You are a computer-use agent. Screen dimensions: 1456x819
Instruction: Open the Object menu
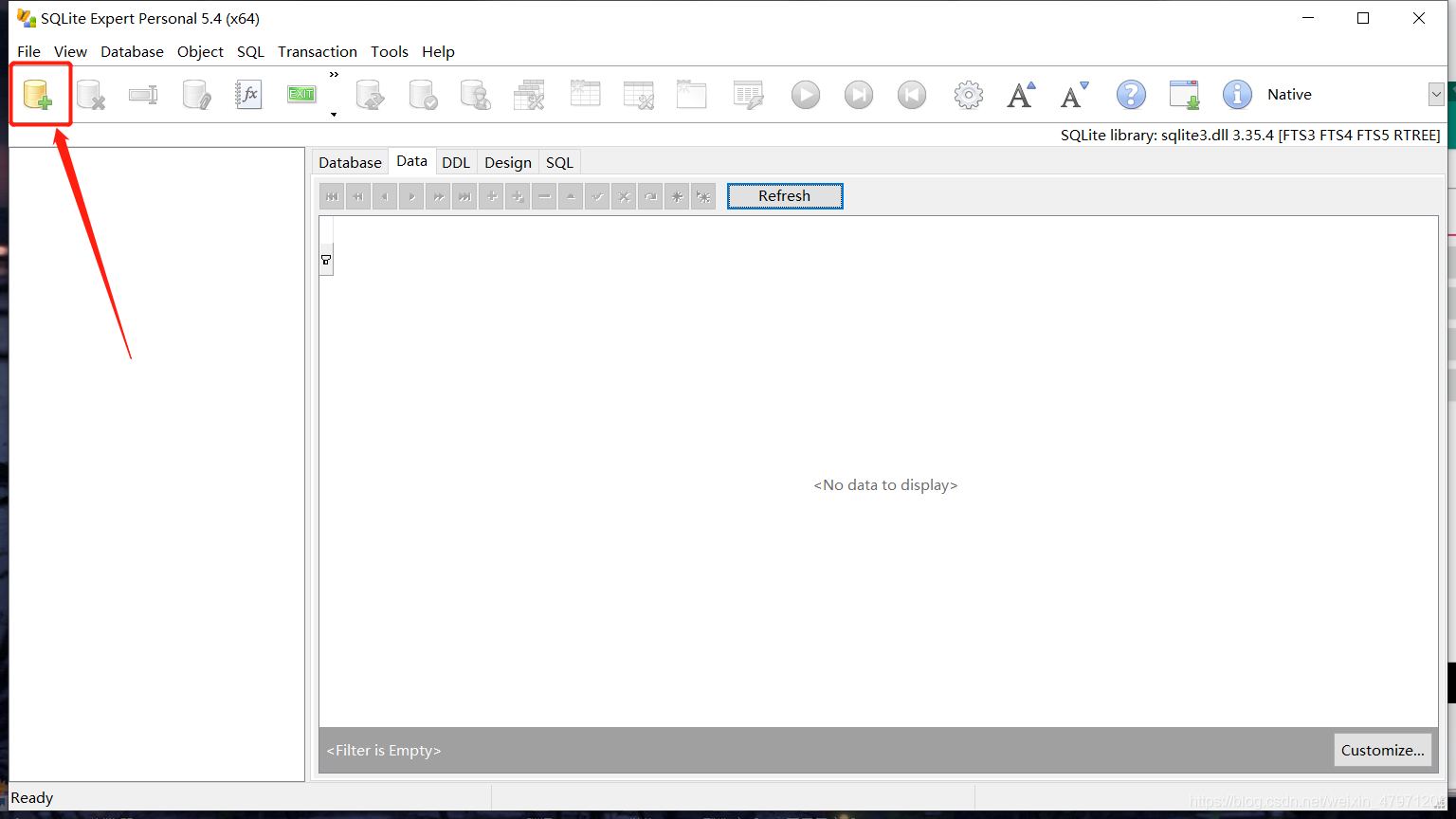click(x=200, y=51)
